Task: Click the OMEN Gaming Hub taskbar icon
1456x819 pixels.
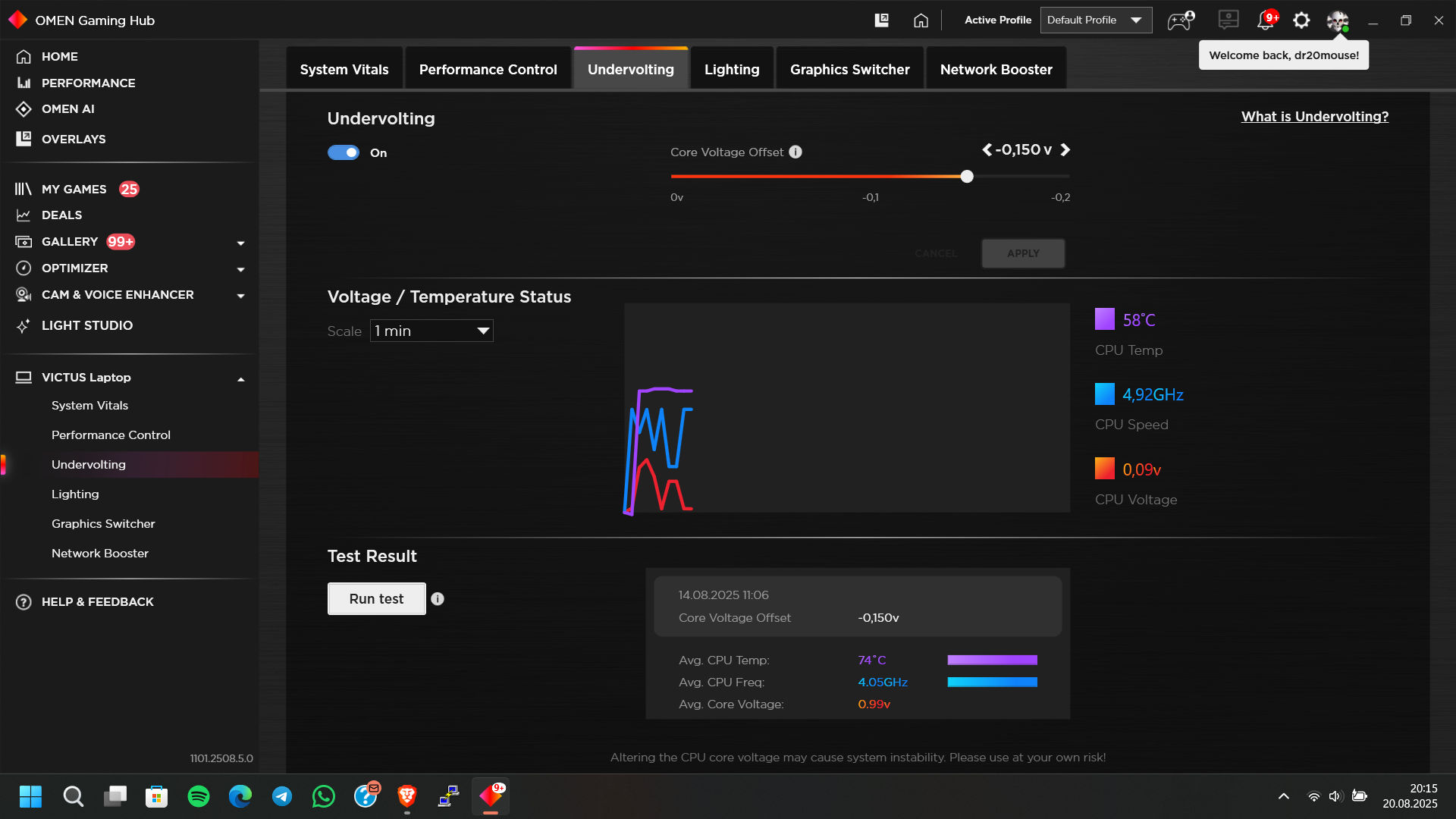Action: [x=491, y=796]
